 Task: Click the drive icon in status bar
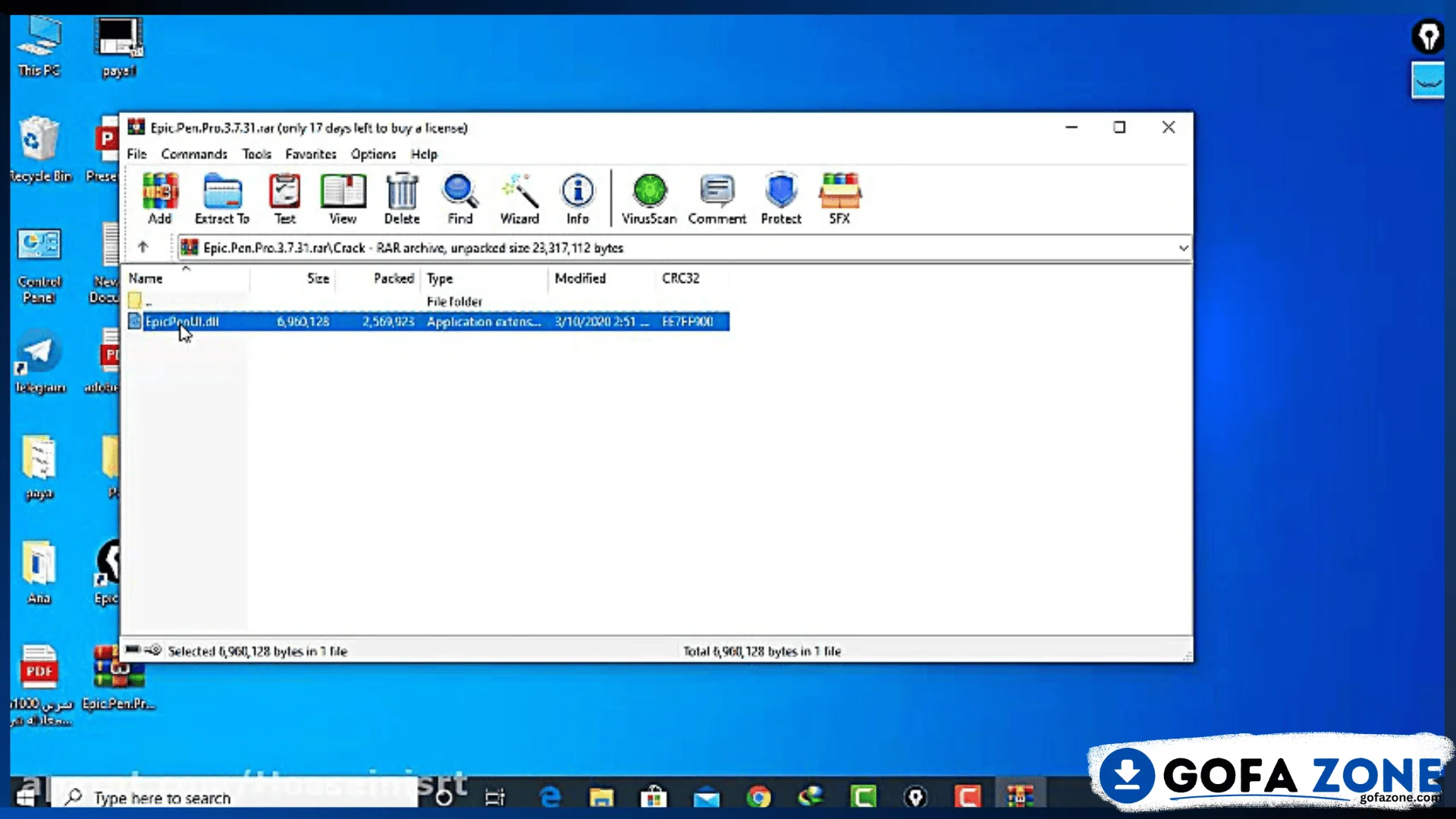click(x=133, y=650)
